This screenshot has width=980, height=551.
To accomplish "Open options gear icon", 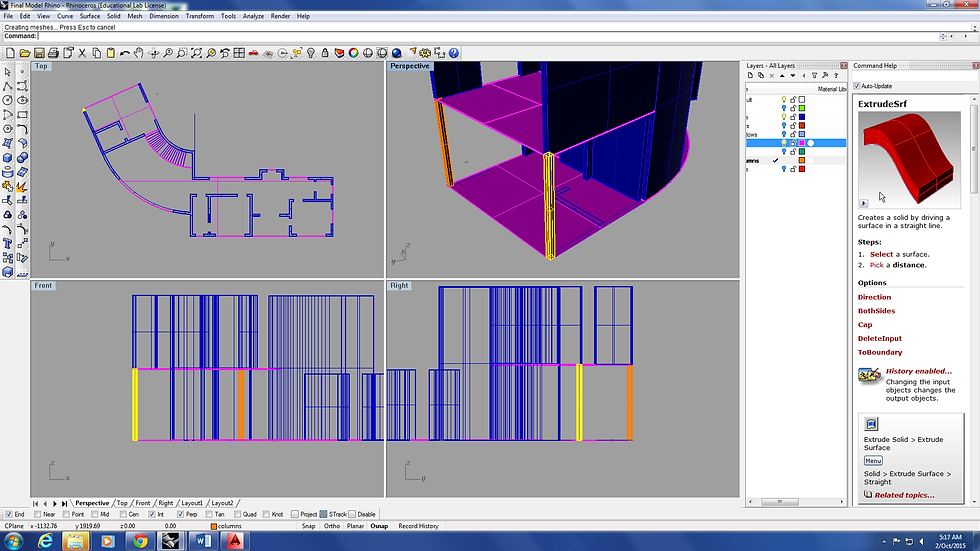I will (x=425, y=53).
